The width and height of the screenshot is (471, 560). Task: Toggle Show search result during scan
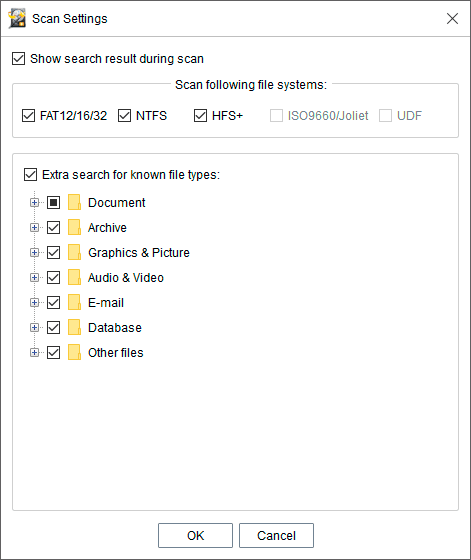coord(19,59)
